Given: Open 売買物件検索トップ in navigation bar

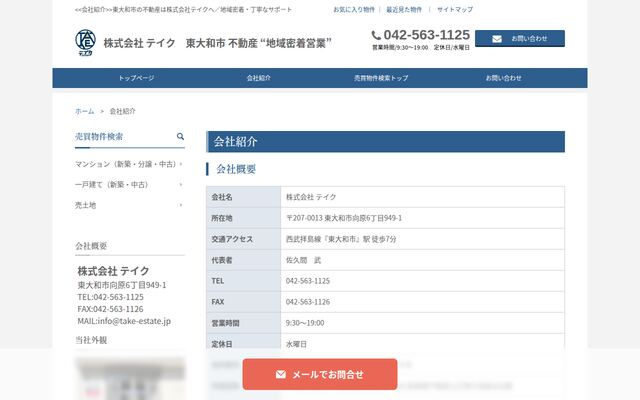Looking at the screenshot, I should (381, 78).
